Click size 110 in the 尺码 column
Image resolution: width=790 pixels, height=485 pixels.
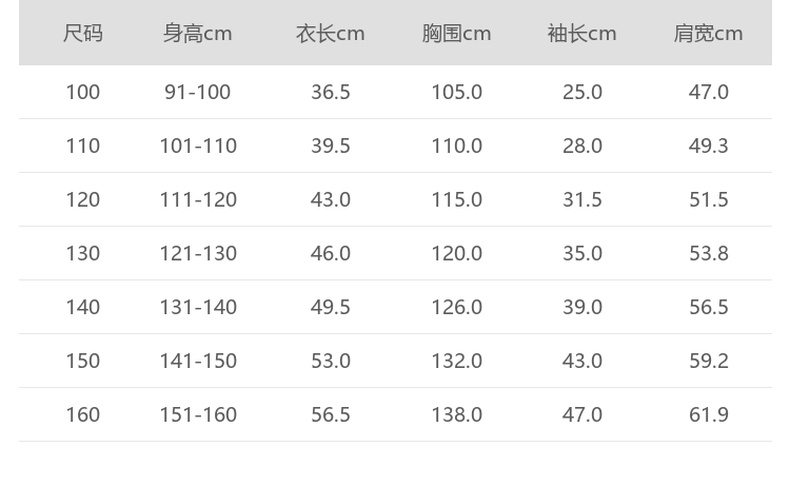[x=83, y=146]
